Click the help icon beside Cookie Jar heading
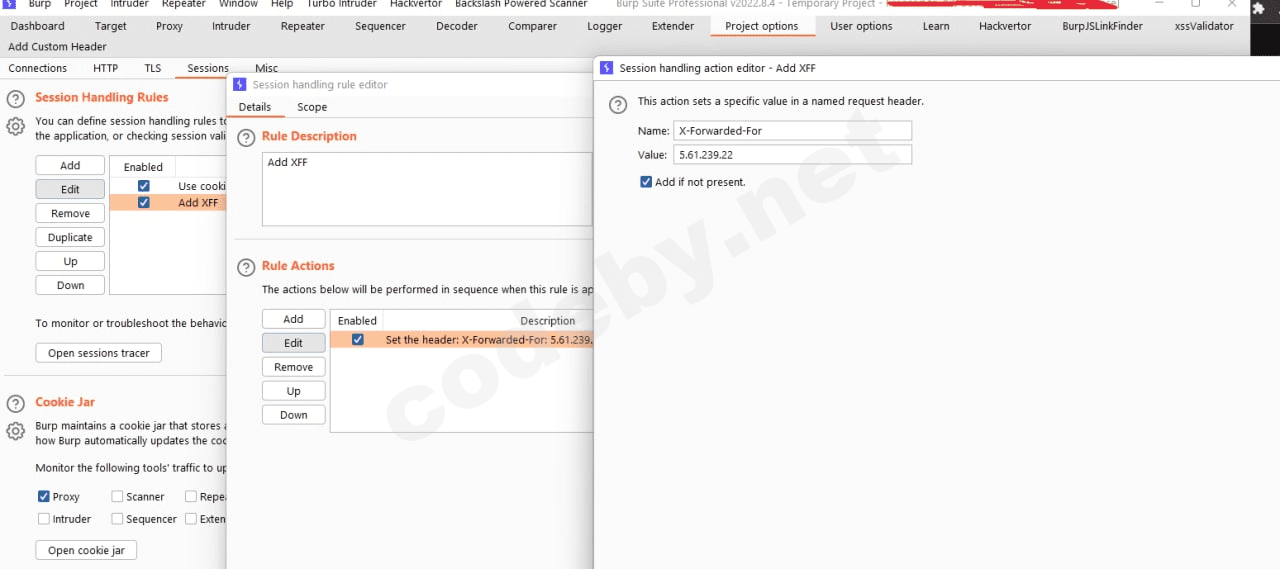The width and height of the screenshot is (1280, 569). [16, 404]
